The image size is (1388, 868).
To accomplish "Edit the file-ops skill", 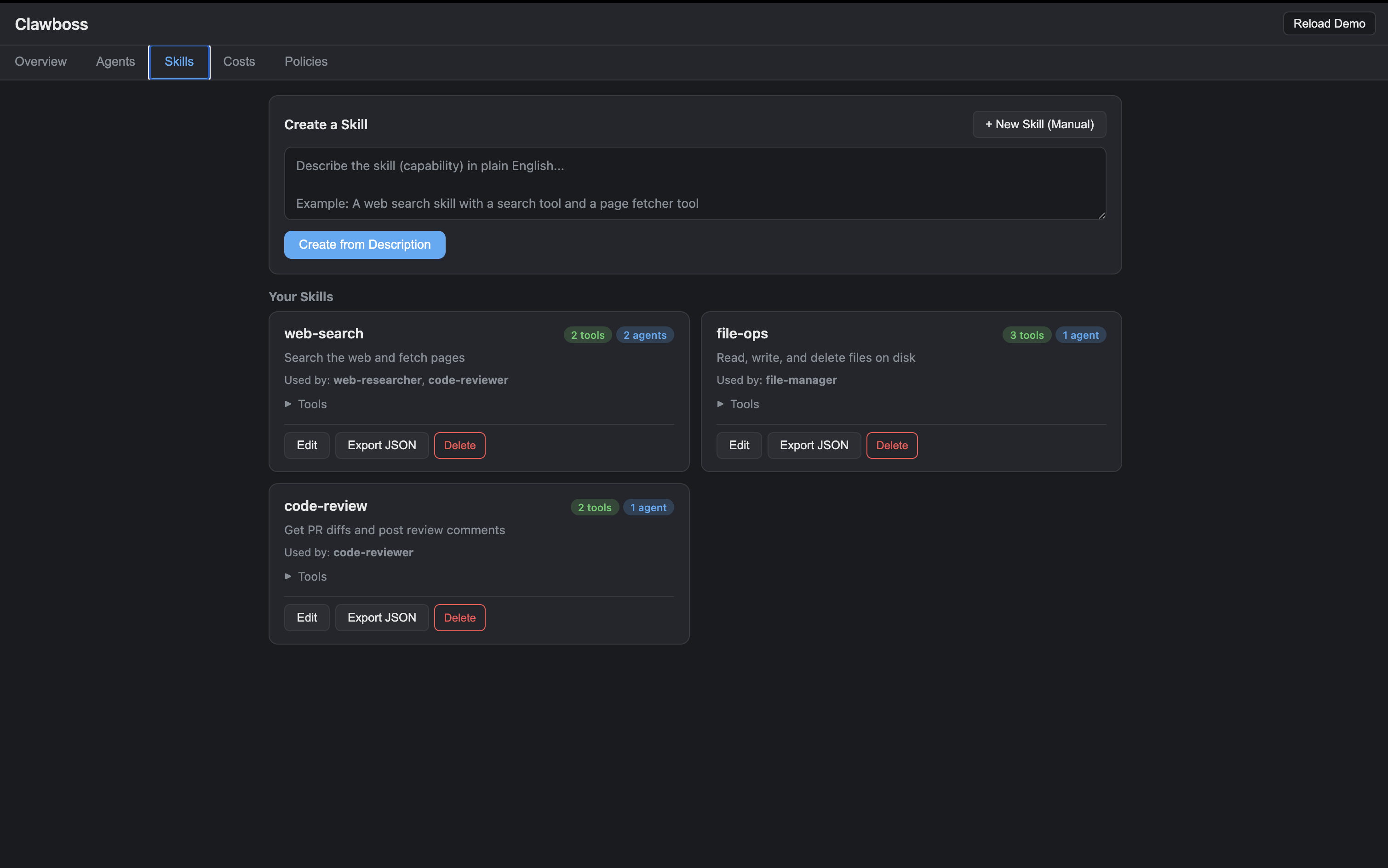I will click(739, 445).
